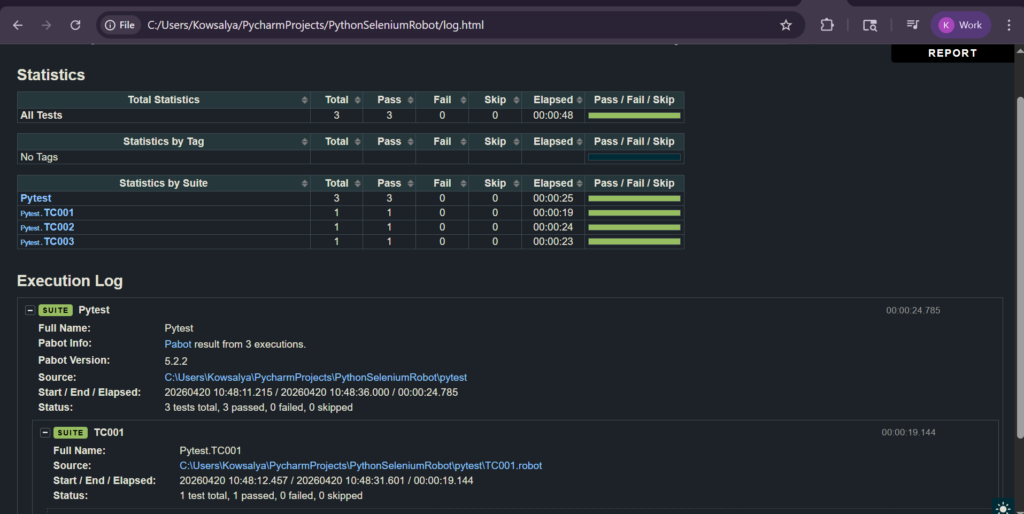The image size is (1024, 514).
Task: Collapse the TC001 suite section
Action: tap(45, 432)
